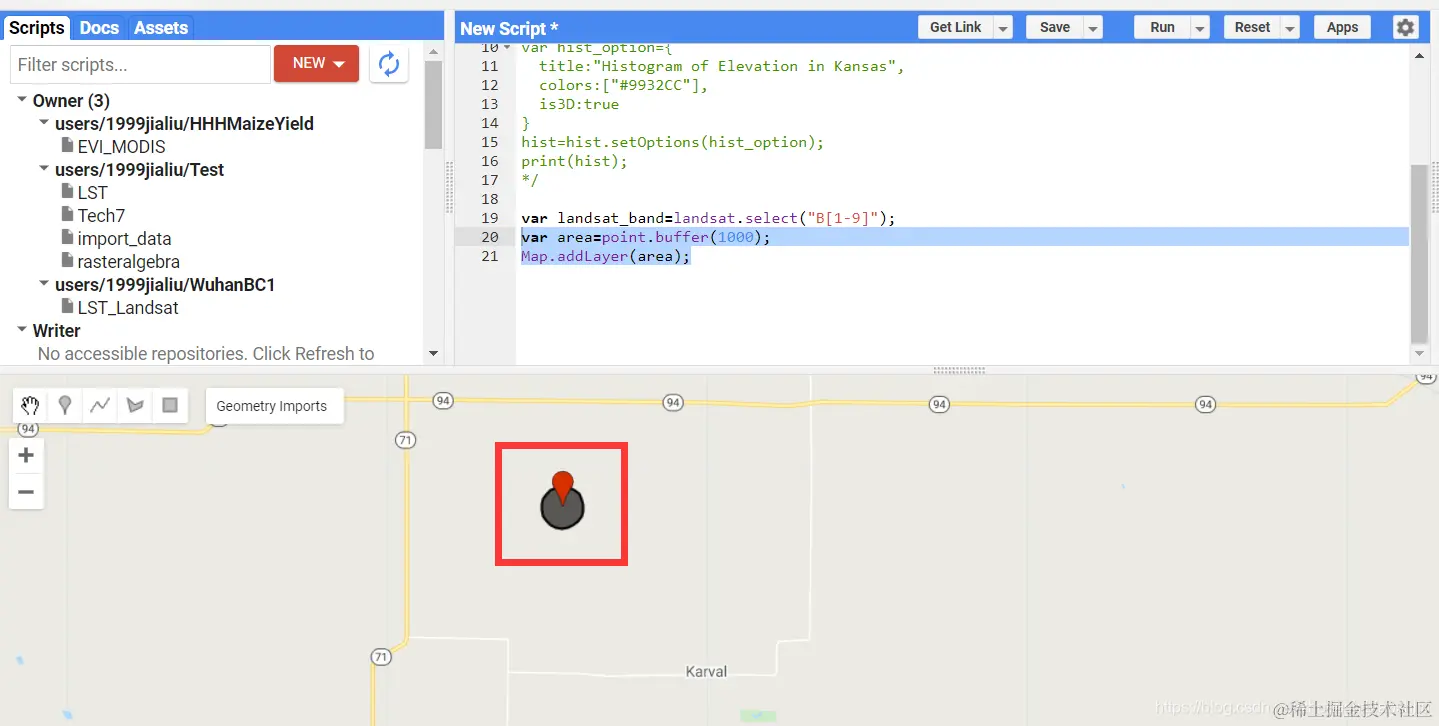The width and height of the screenshot is (1439, 726).
Task: Zoom in on the map
Action: coord(26,455)
